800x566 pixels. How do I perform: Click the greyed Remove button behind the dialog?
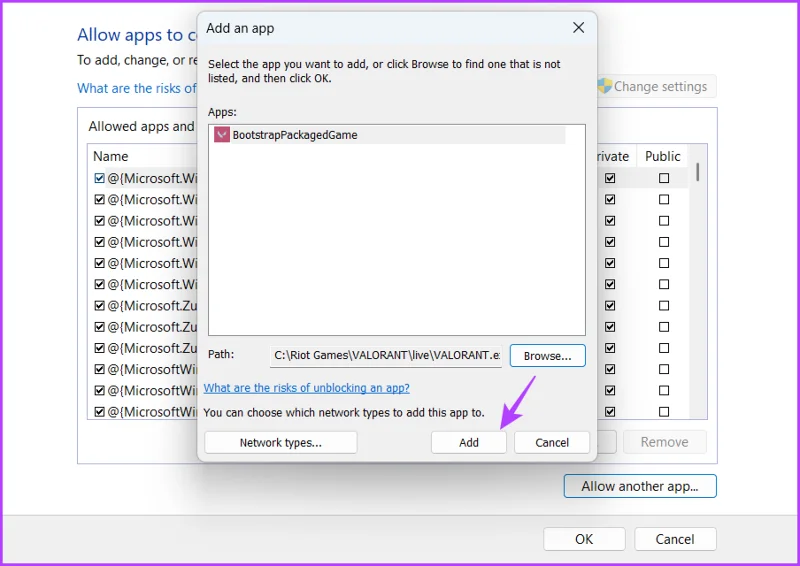[664, 442]
